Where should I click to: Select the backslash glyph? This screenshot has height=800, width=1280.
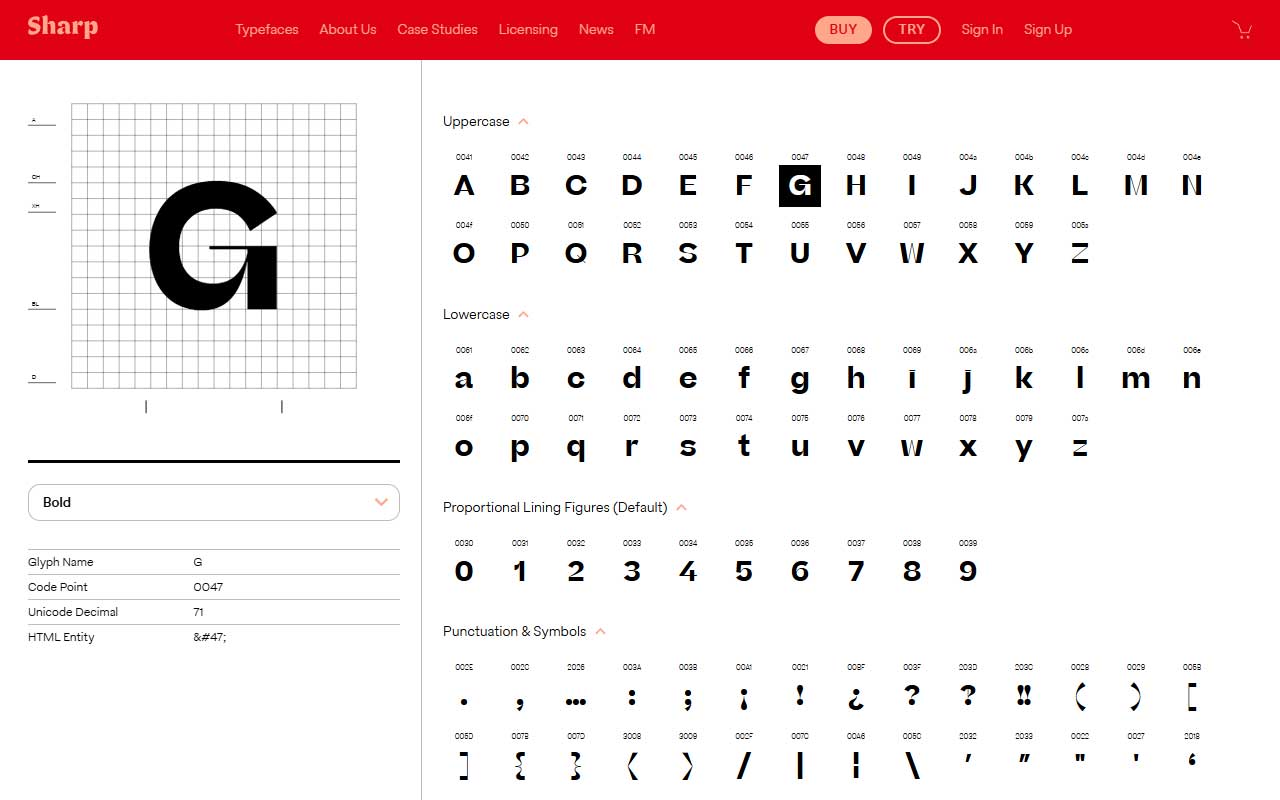(912, 765)
